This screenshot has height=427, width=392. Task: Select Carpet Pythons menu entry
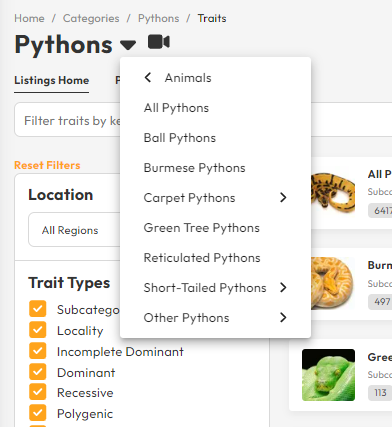tap(189, 198)
